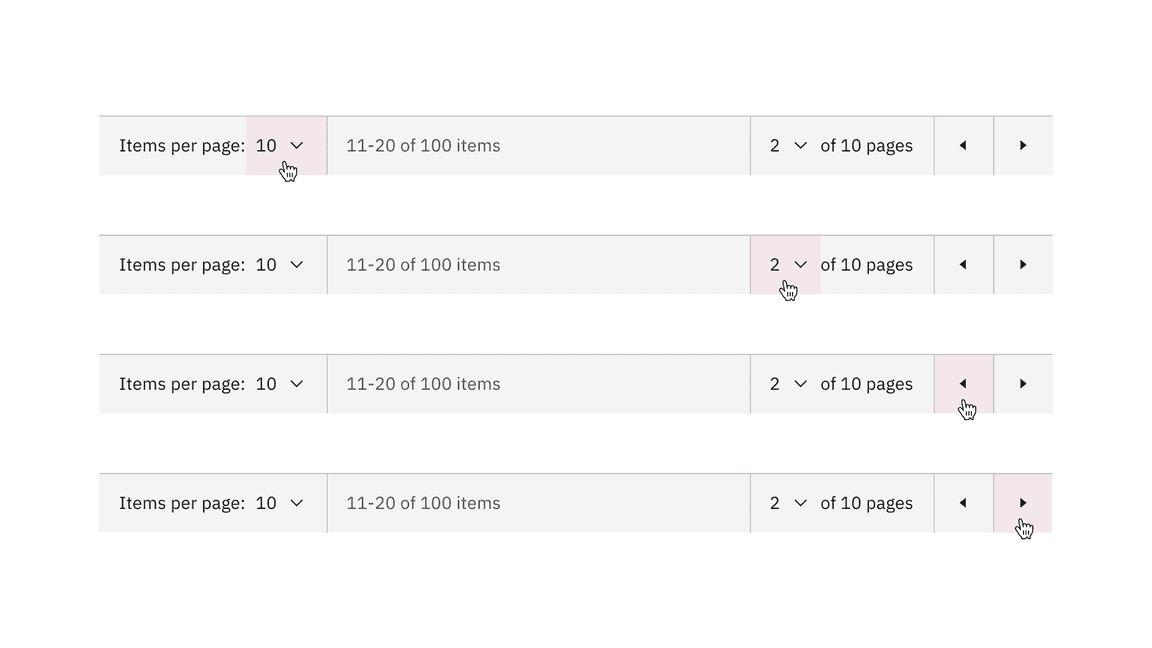
Task: Open the highlighted page number dropdown in the second bar
Action: (788, 264)
